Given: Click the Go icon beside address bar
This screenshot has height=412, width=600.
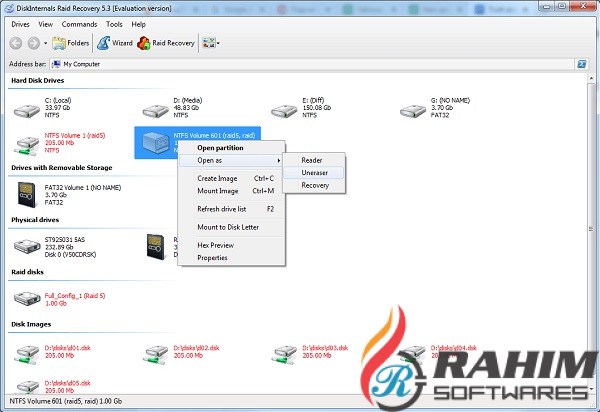Looking at the screenshot, I should coord(582,64).
